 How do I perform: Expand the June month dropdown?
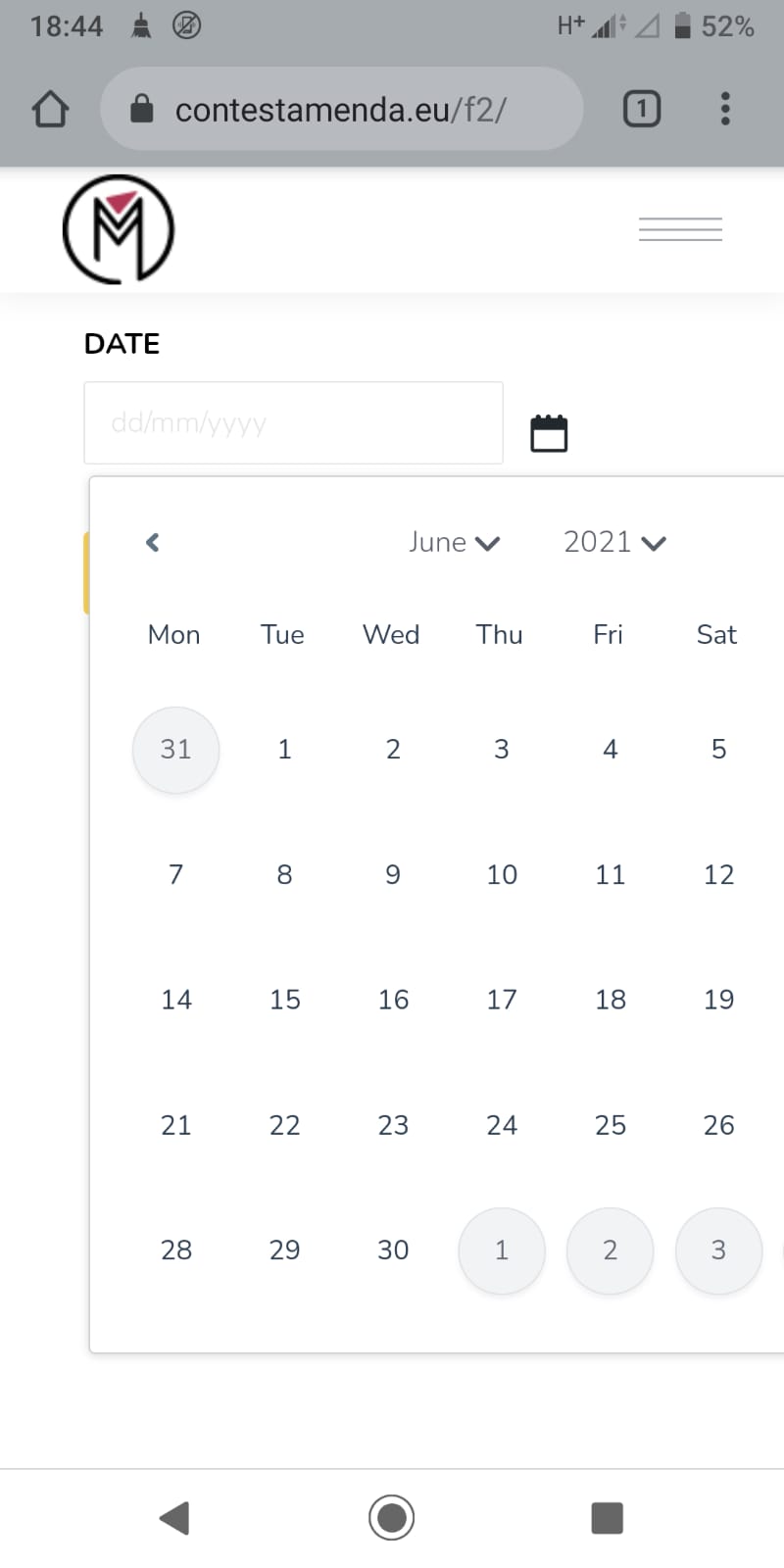click(455, 542)
